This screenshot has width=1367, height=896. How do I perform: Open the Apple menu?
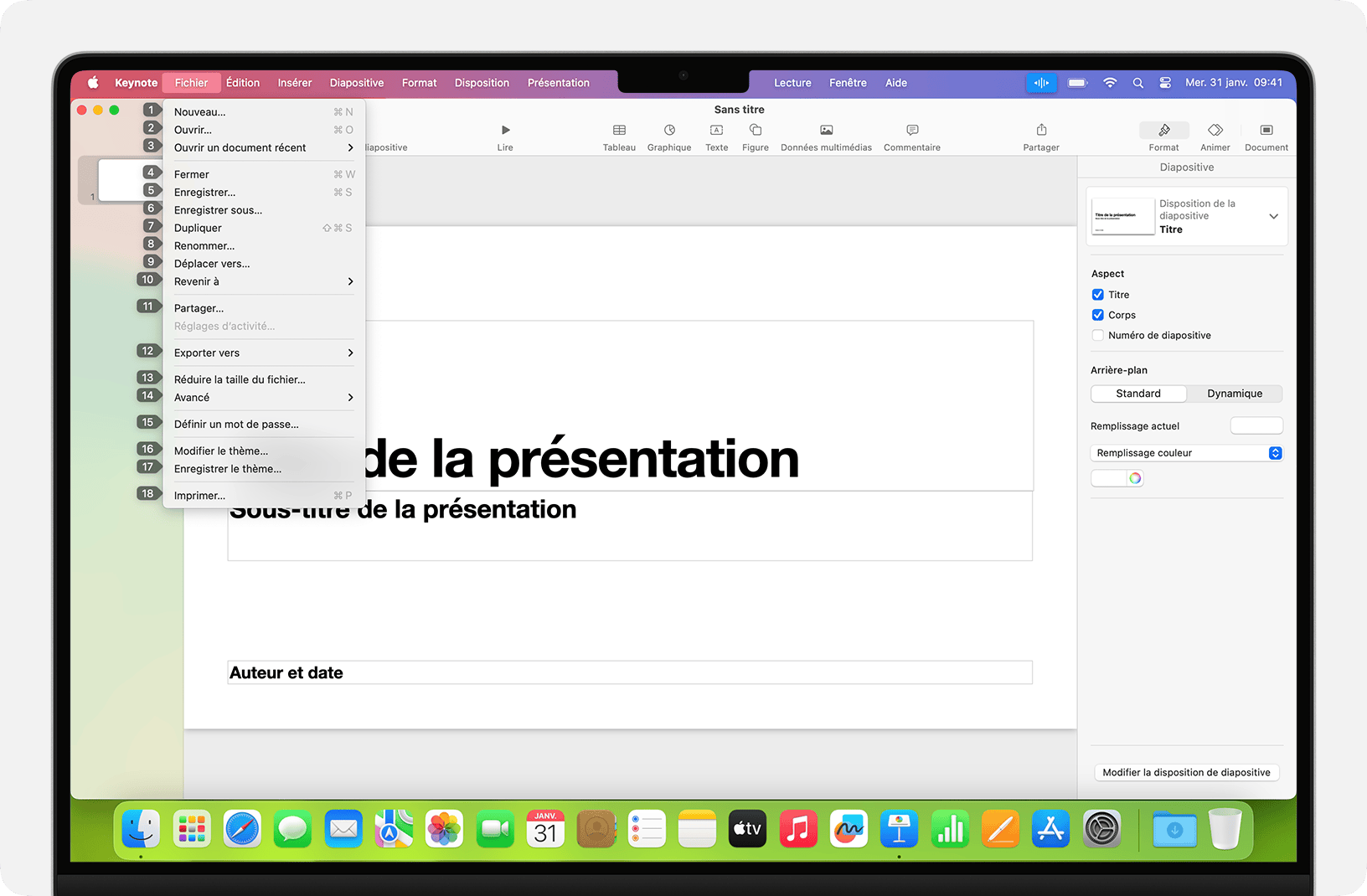tap(93, 83)
